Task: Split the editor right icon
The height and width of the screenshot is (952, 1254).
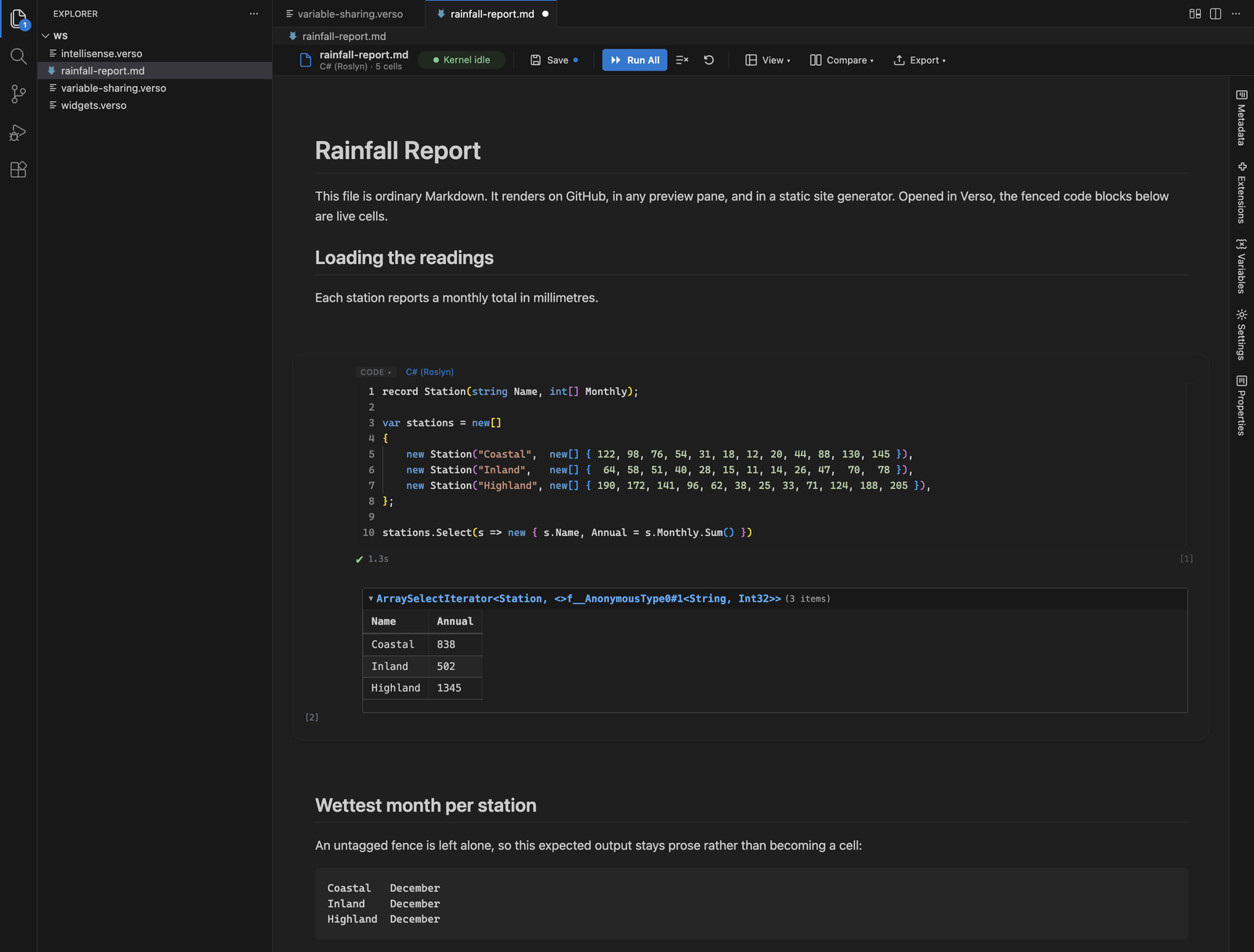Action: coord(1216,14)
